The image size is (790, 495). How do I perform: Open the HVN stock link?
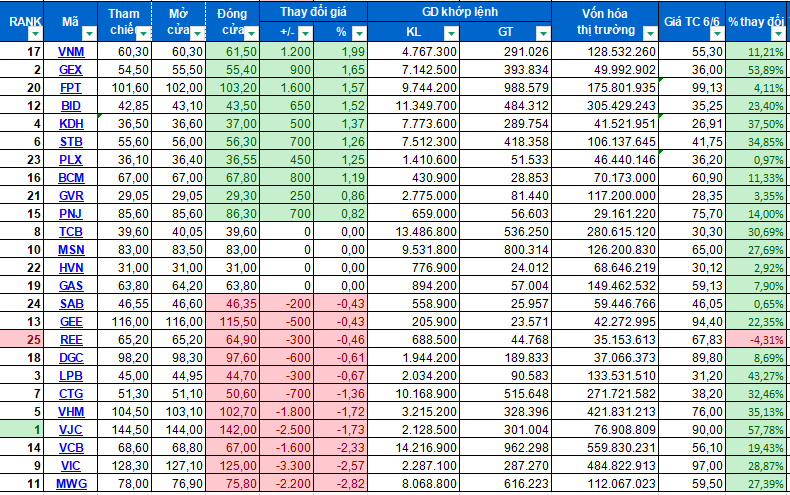(71, 268)
